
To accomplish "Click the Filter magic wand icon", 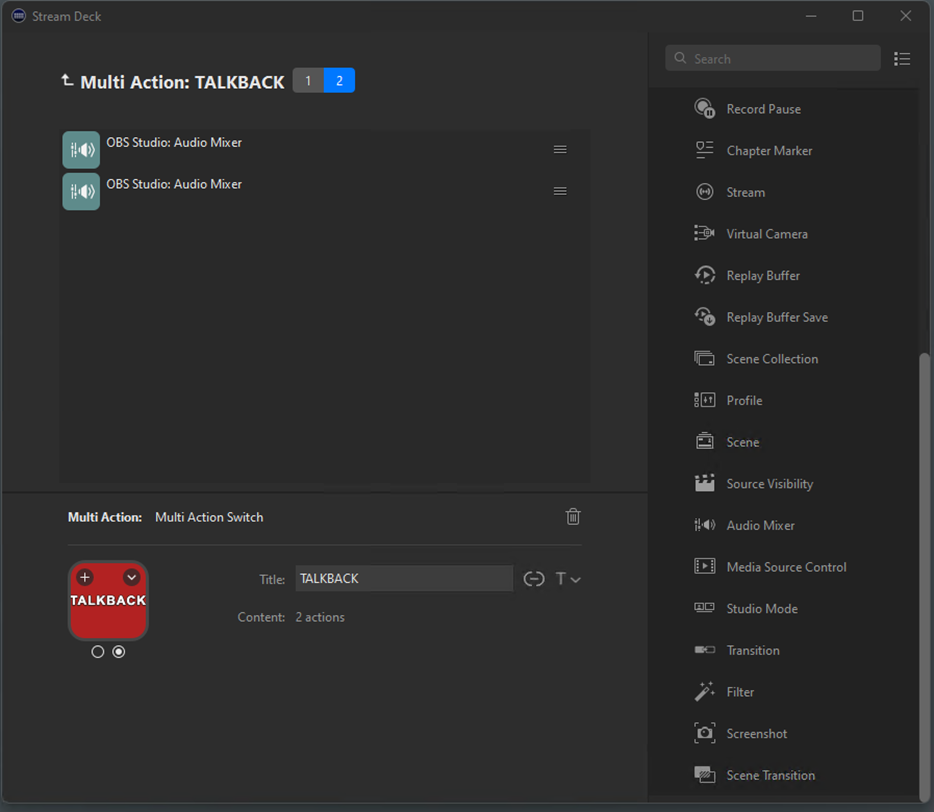I will (704, 692).
